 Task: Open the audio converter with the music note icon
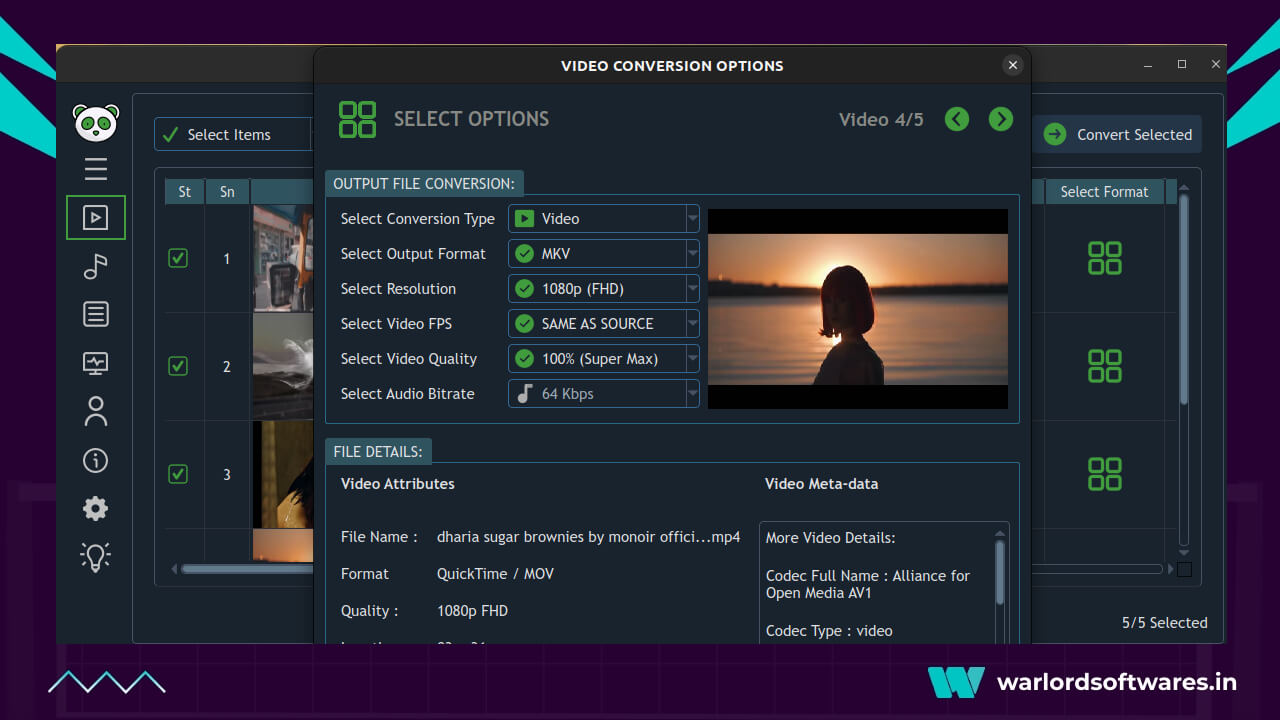click(x=95, y=266)
